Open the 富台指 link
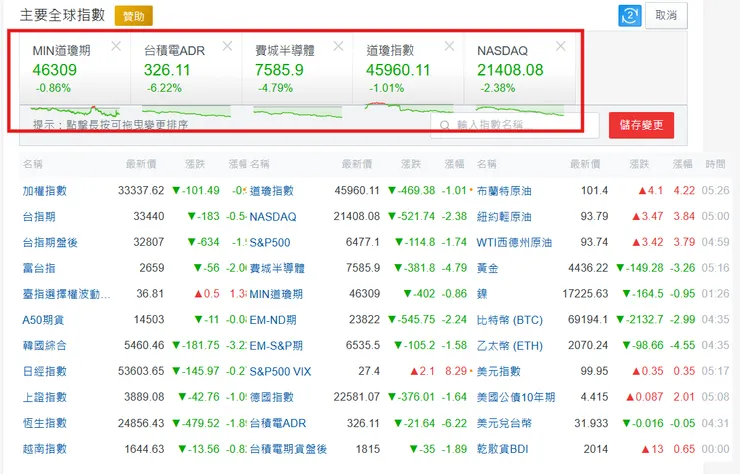The height and width of the screenshot is (474, 740). coord(39,268)
